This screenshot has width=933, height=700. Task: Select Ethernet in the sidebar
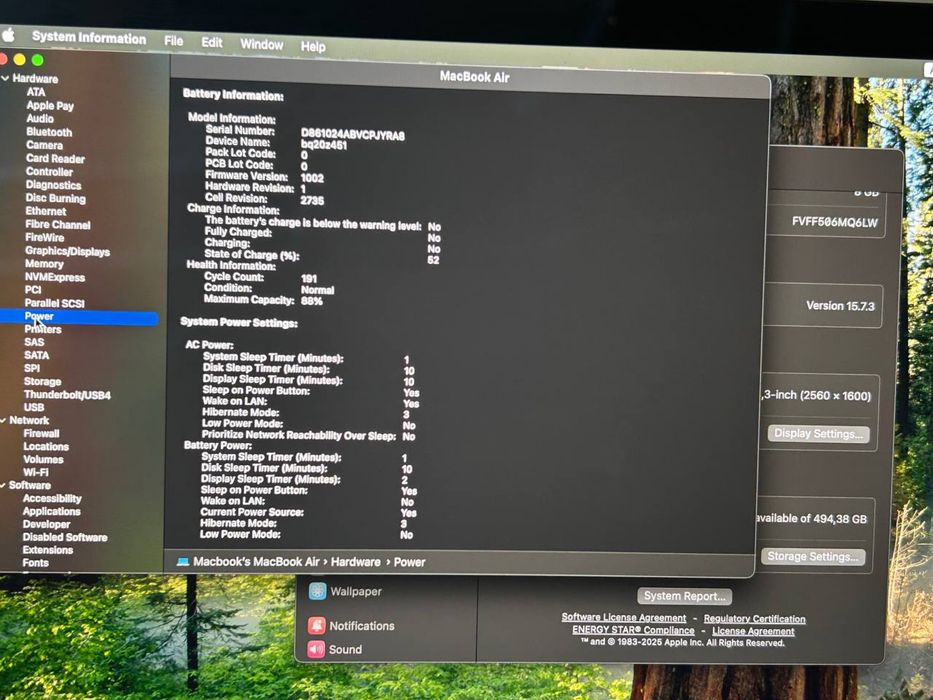pyautogui.click(x=46, y=211)
